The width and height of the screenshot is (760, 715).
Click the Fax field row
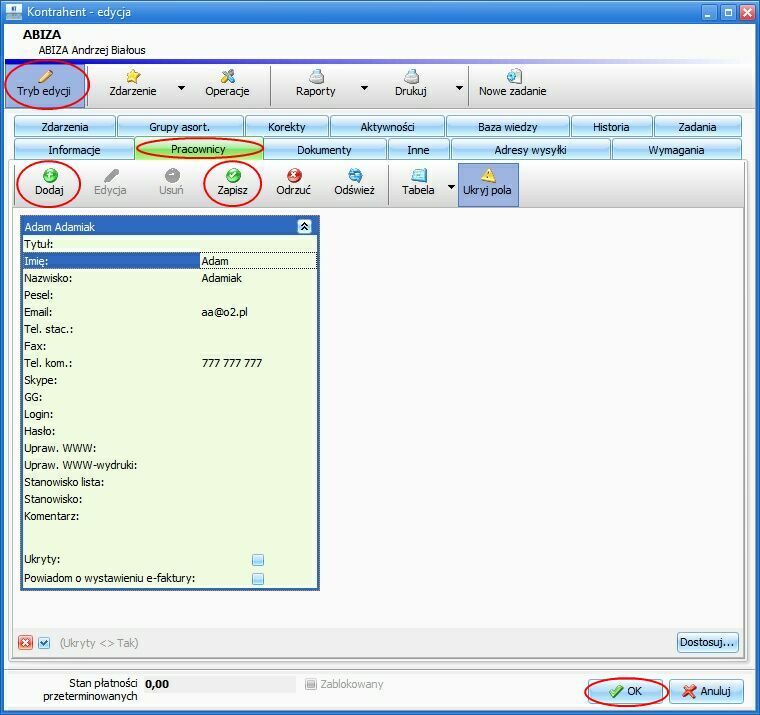(x=170, y=346)
